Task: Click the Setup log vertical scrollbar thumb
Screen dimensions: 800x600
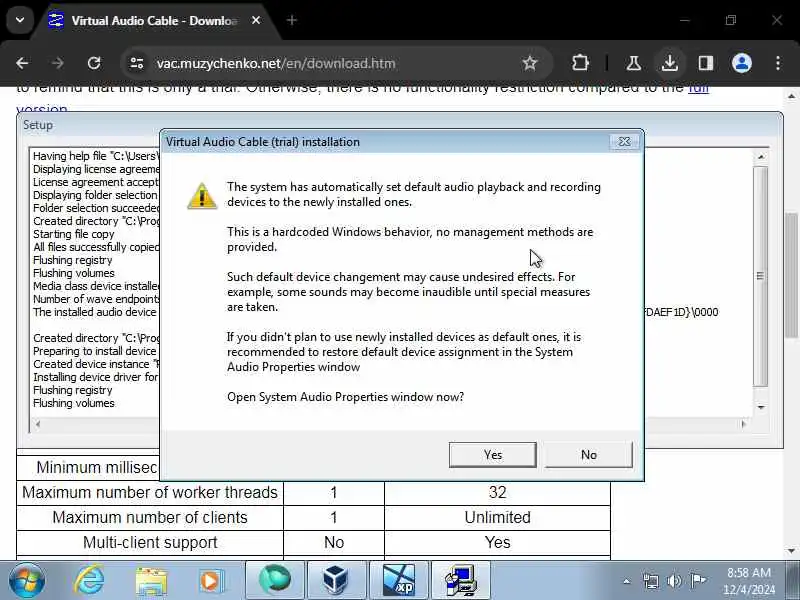Action: (x=761, y=276)
